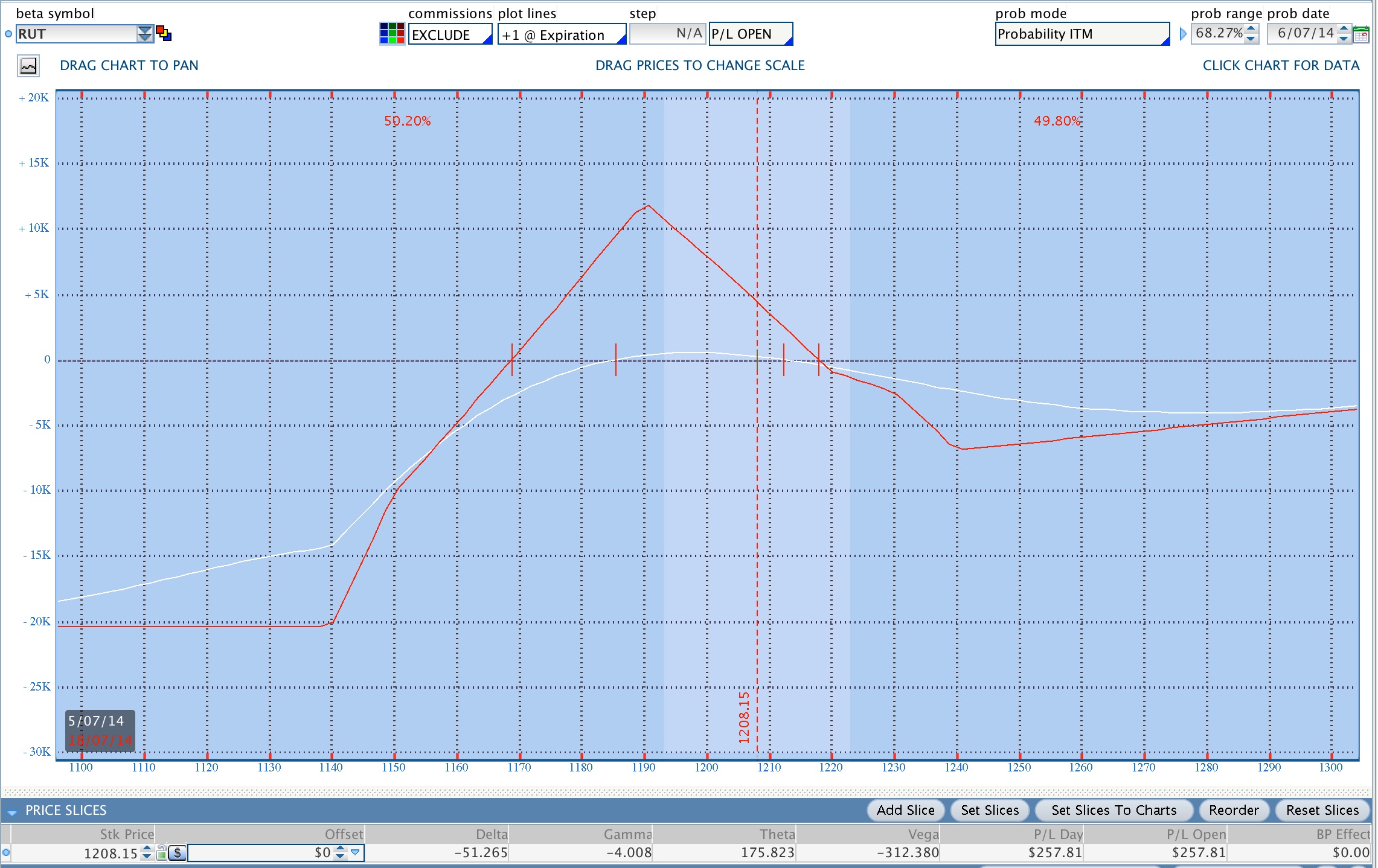
Task: Click the blue arrow beside prob range
Action: tap(1183, 34)
